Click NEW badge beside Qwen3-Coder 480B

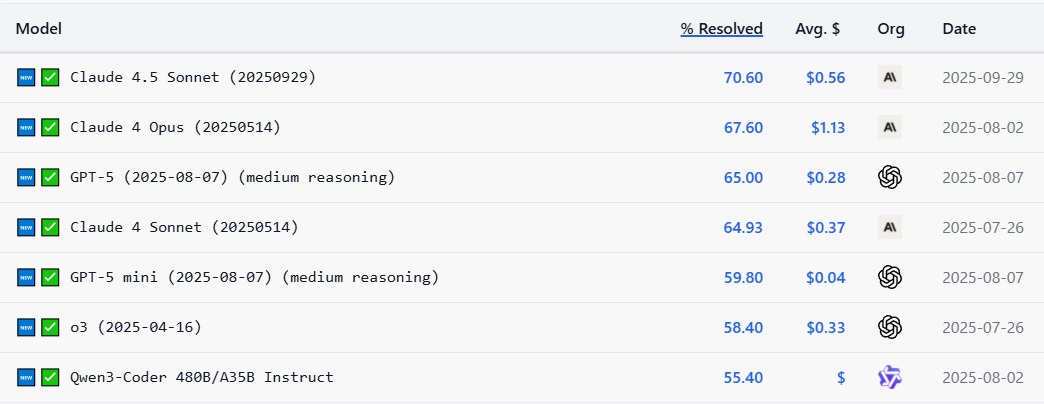(x=26, y=377)
